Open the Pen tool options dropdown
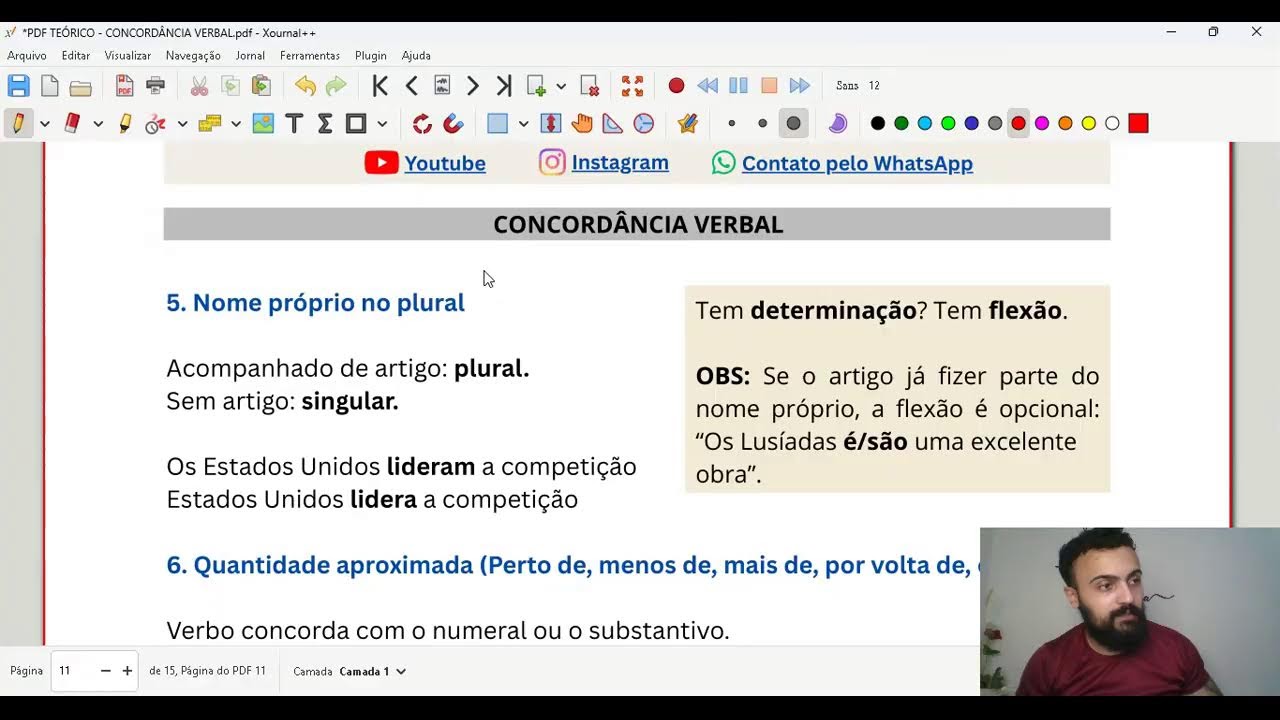The width and height of the screenshot is (1280, 720). pos(44,124)
